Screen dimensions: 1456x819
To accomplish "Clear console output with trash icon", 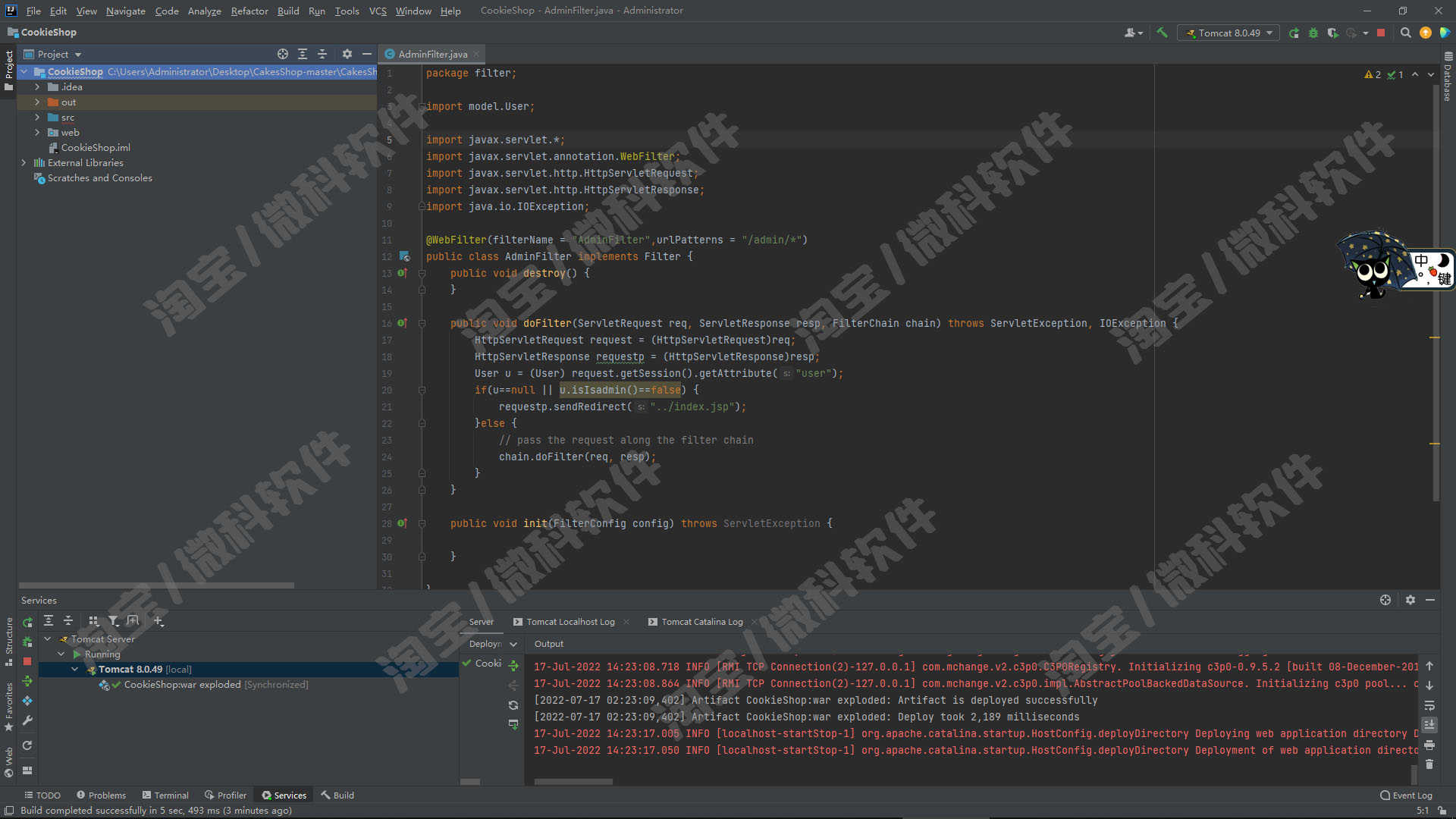I will tap(1429, 764).
